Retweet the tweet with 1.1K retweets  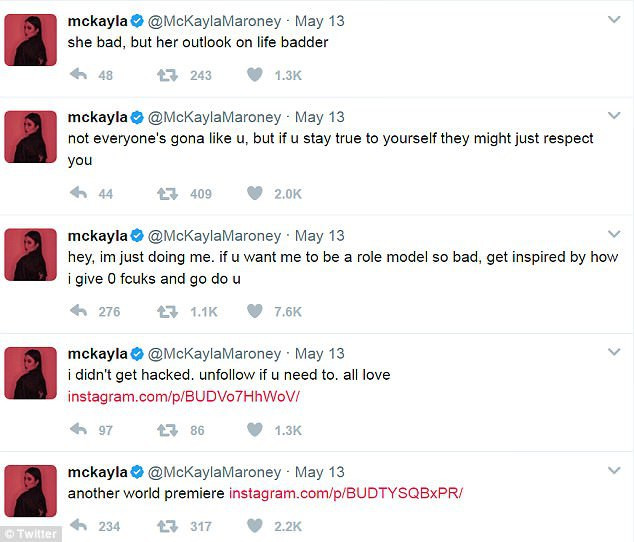click(x=167, y=311)
